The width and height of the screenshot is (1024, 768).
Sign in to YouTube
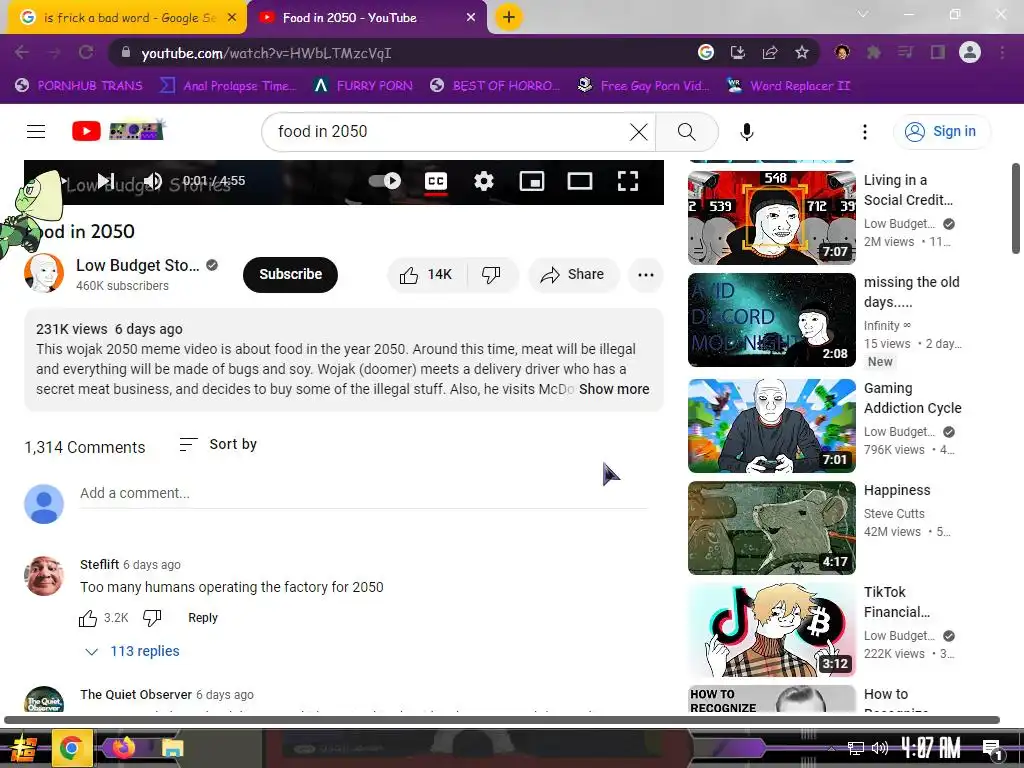(x=941, y=131)
